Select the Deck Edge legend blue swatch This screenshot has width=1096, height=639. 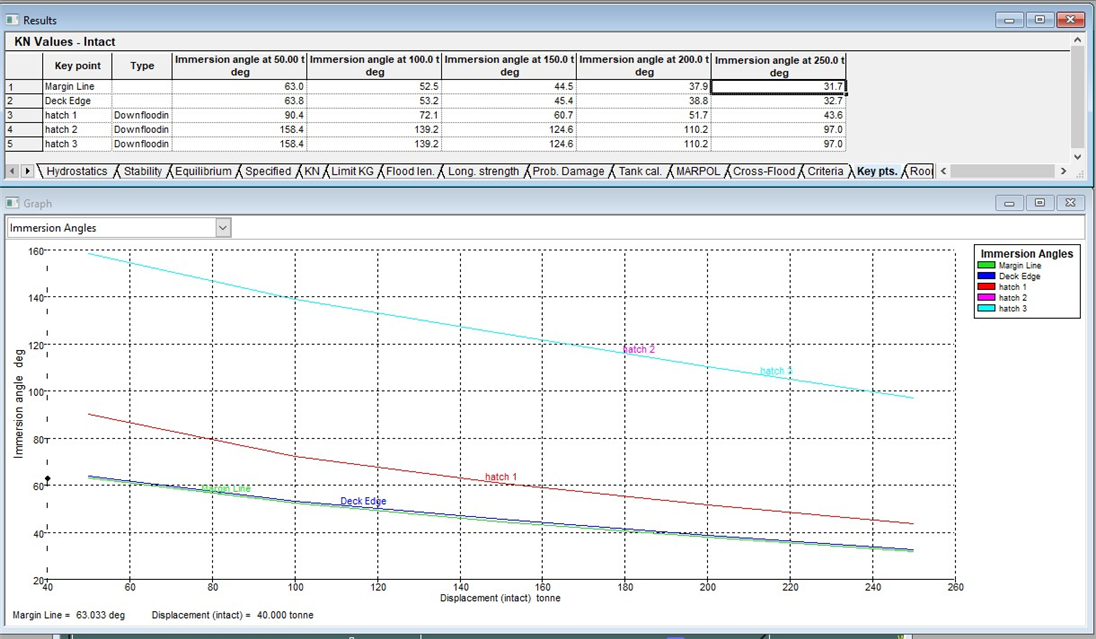click(x=986, y=276)
